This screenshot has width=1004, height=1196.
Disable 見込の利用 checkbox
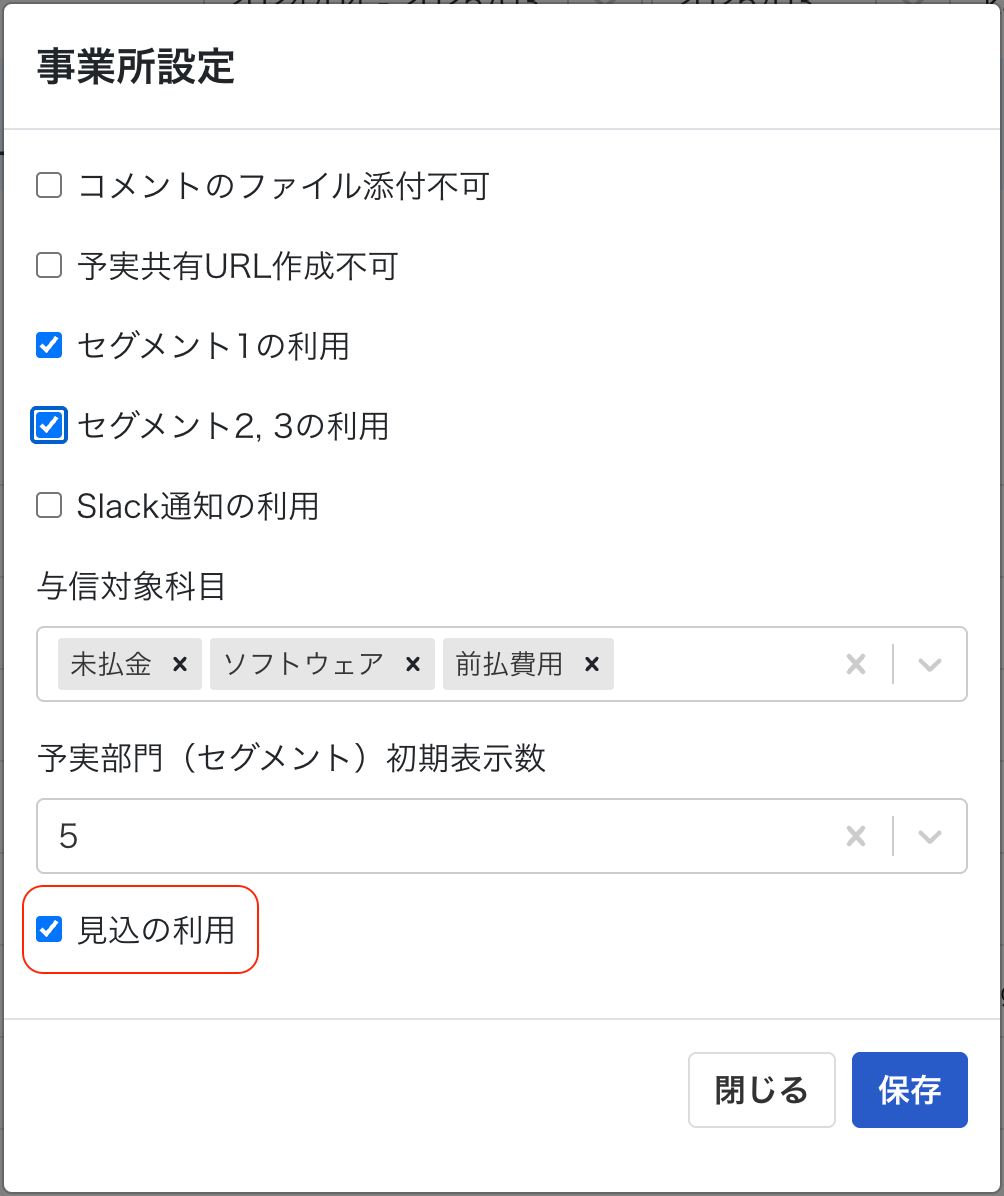49,930
